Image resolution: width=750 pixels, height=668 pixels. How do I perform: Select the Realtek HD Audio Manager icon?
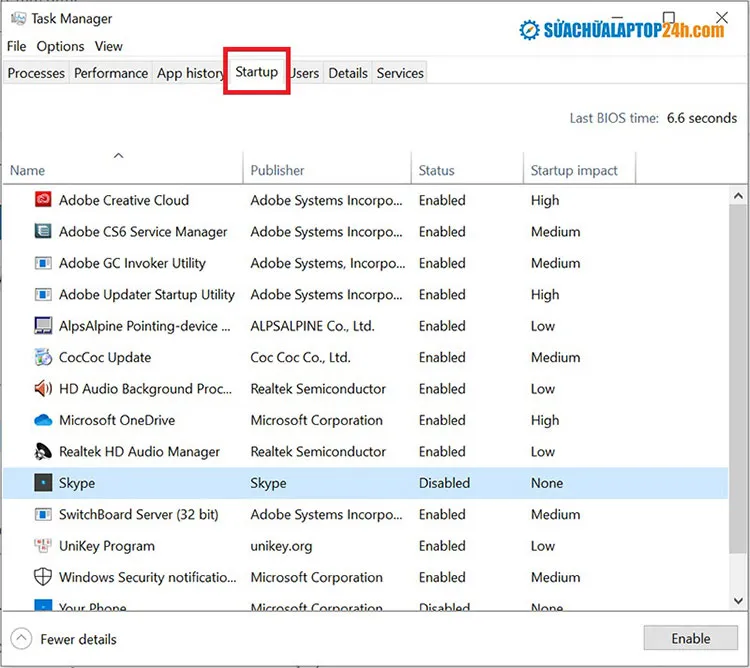[x=43, y=452]
